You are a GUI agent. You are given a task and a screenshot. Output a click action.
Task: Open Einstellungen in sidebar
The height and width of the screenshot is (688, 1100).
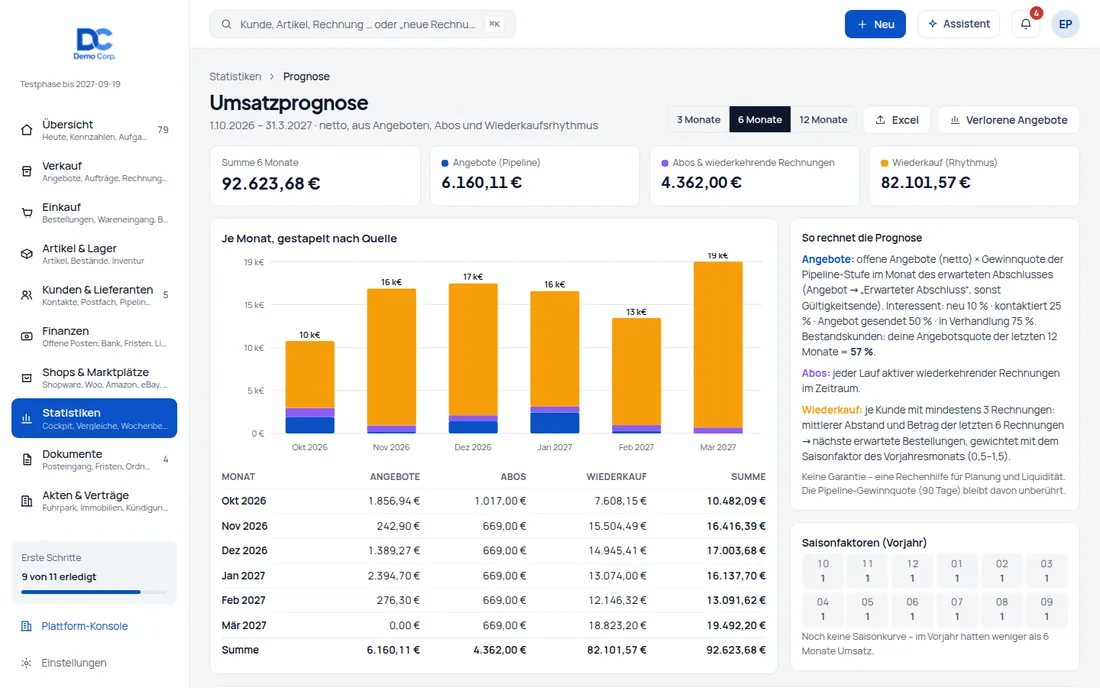[x=74, y=663]
